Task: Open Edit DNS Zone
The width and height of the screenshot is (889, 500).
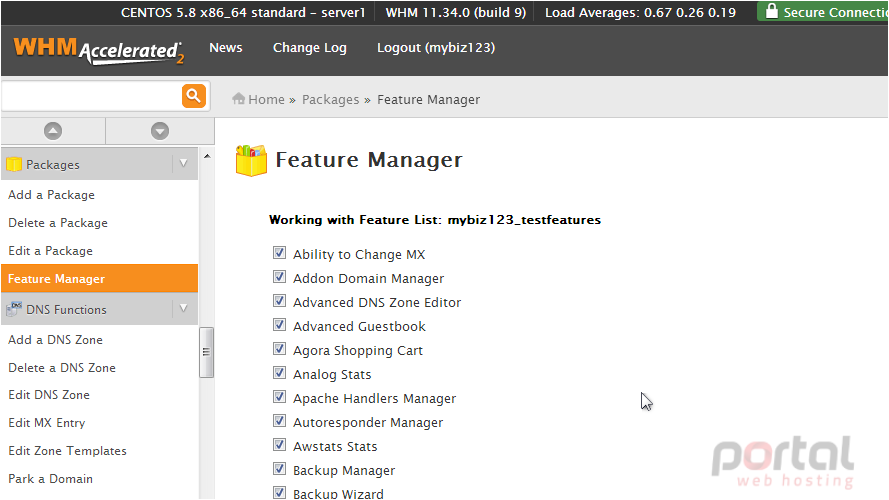Action: pos(49,395)
